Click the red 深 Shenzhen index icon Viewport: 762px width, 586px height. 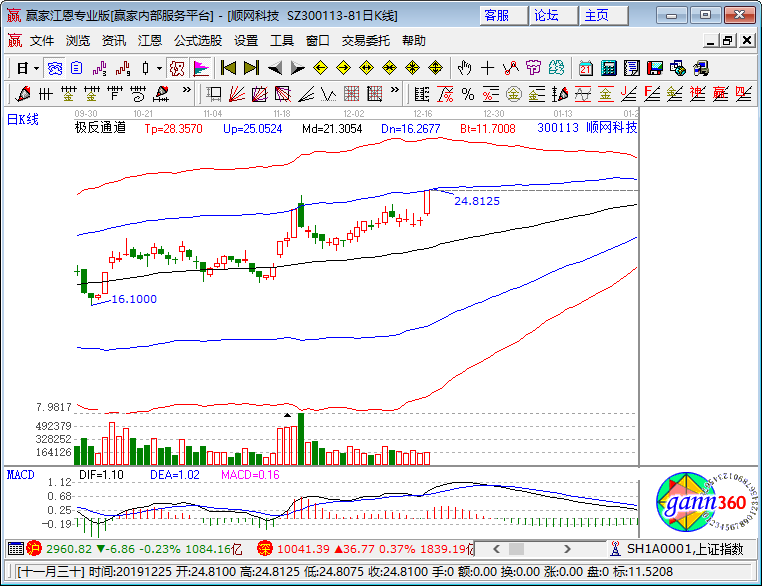(264, 549)
